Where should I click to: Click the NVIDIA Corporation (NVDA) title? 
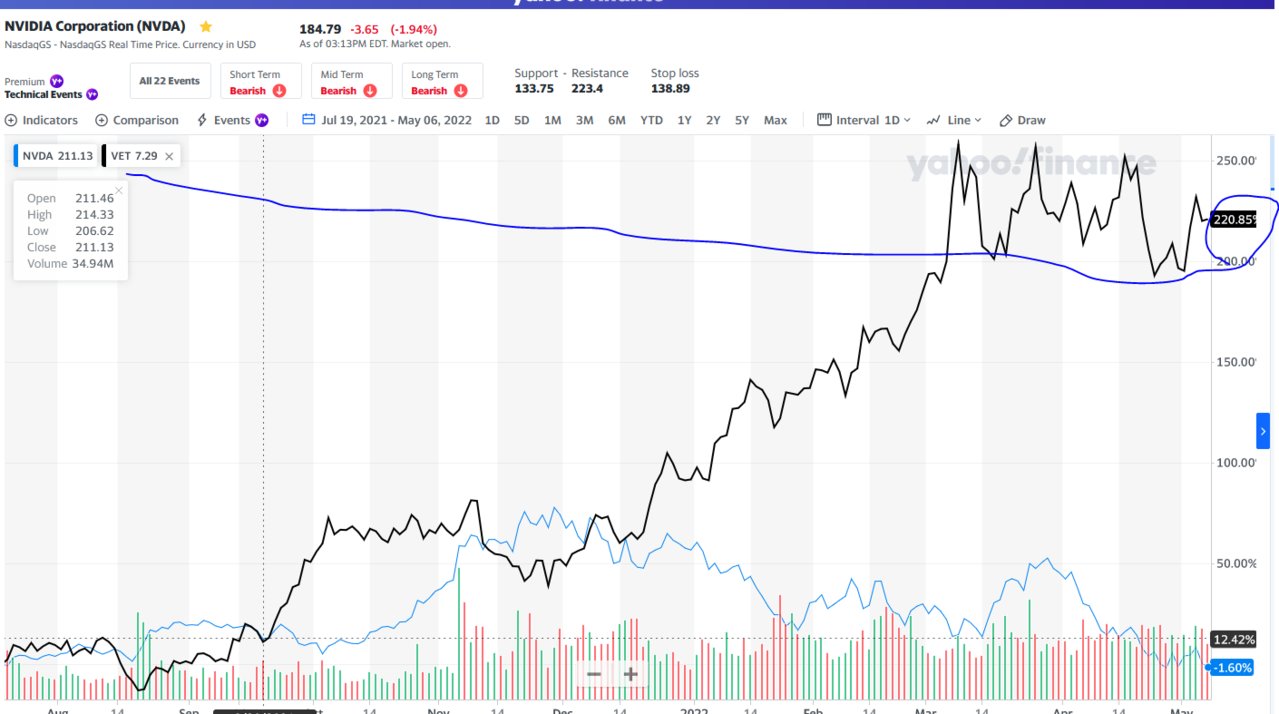pyautogui.click(x=95, y=26)
